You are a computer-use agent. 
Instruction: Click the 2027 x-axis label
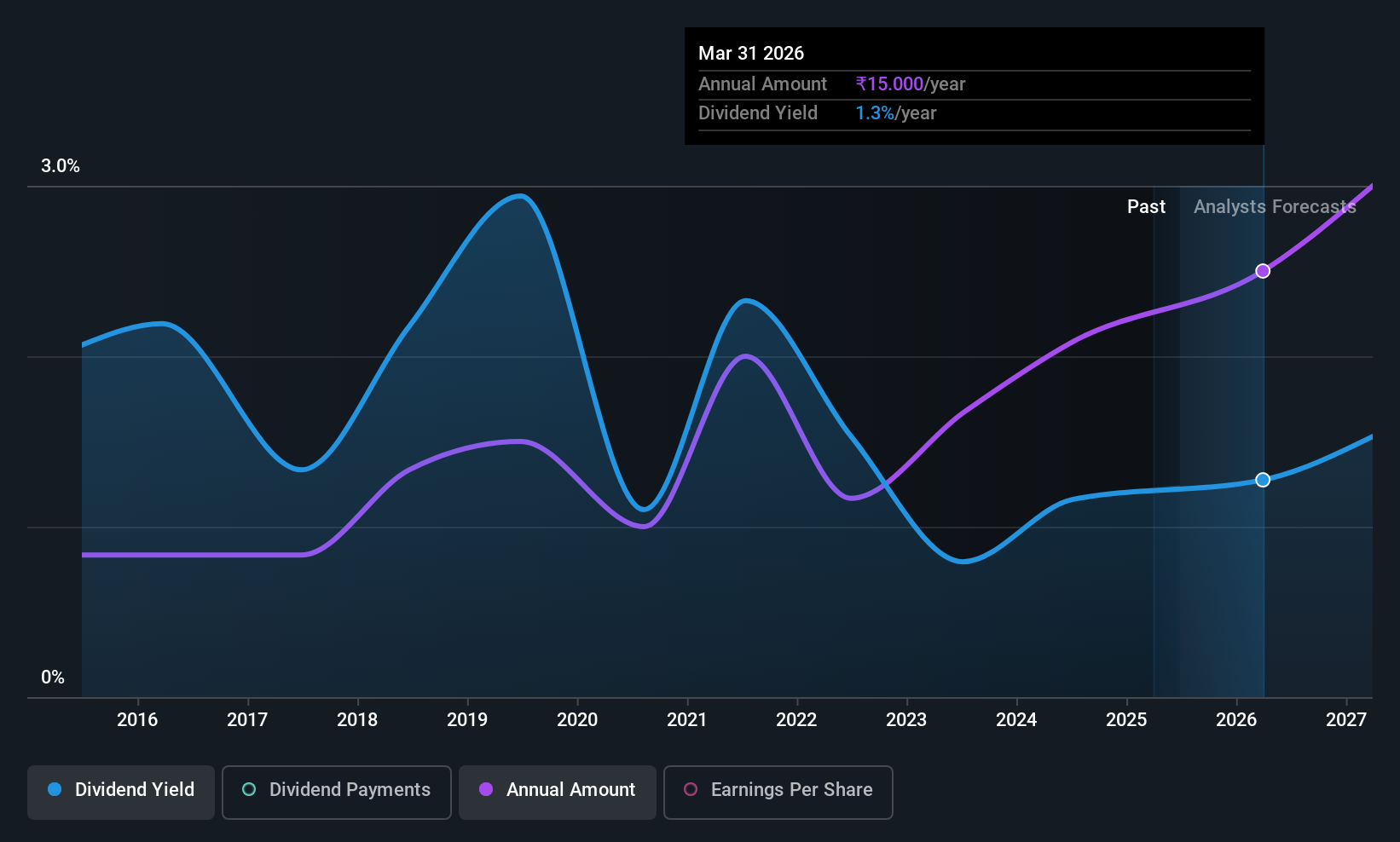1346,719
